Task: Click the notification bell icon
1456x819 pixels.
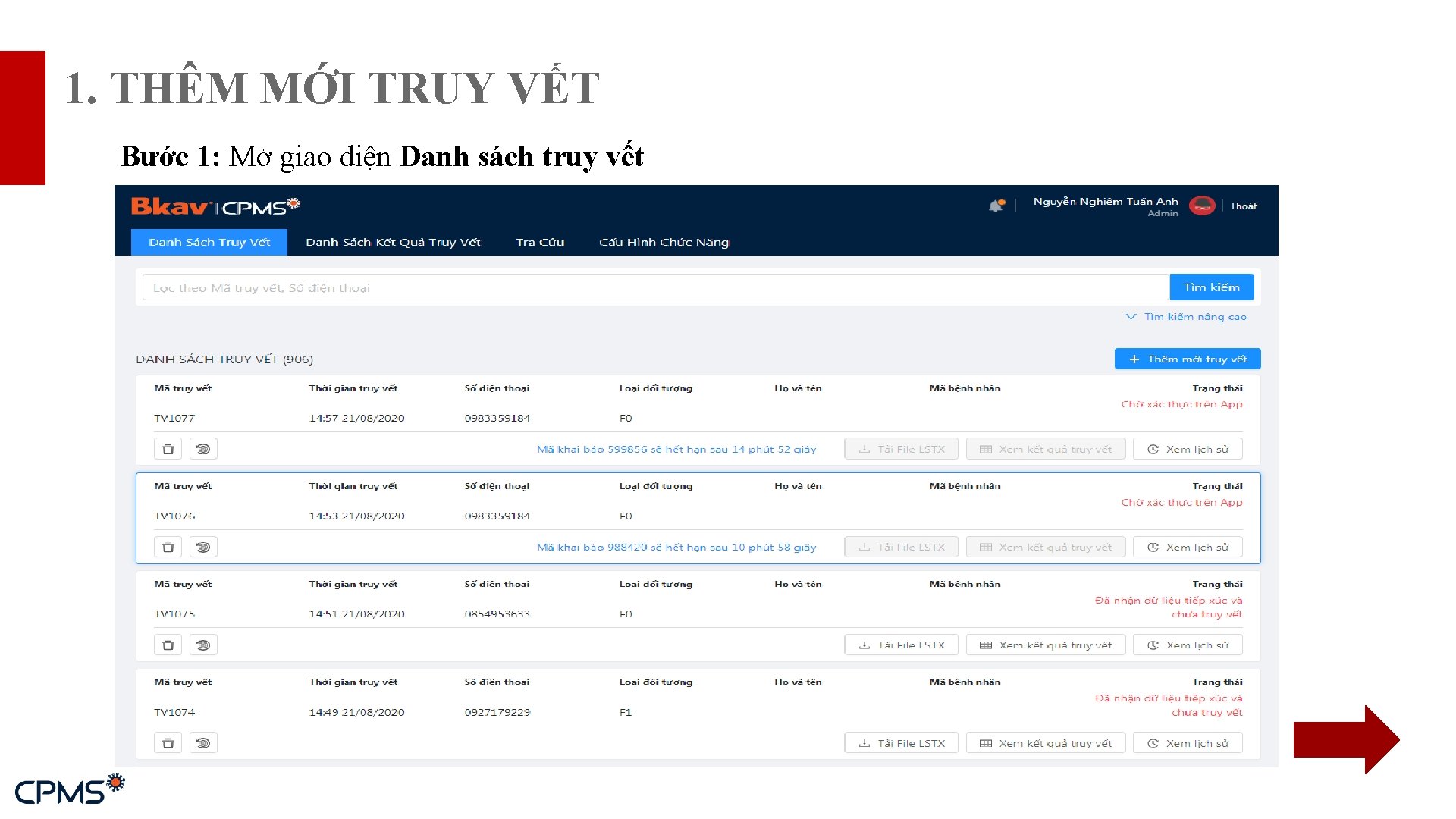Action: coord(996,206)
